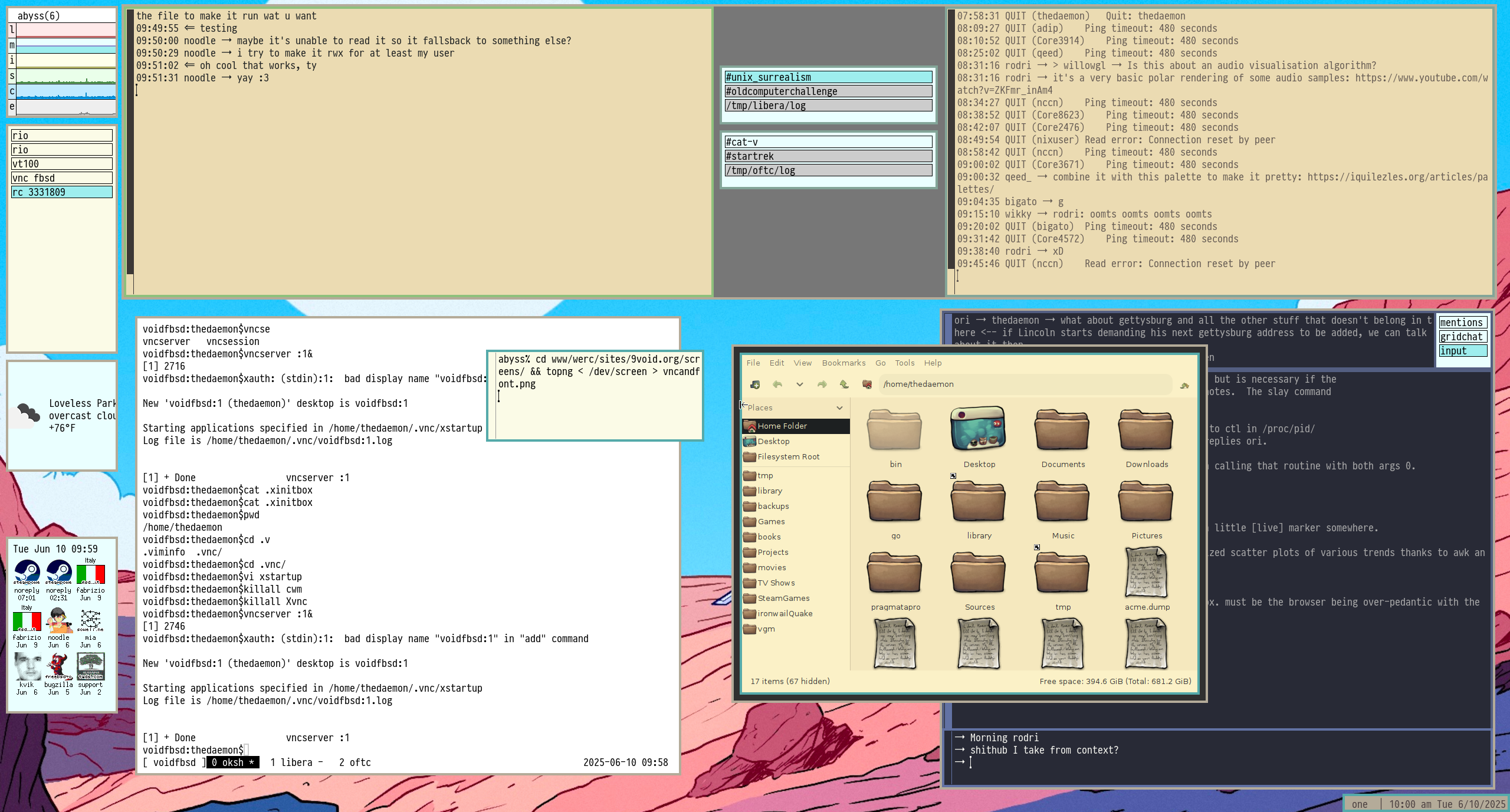Click the noodle anime avatar in the mail faces

[x=58, y=620]
